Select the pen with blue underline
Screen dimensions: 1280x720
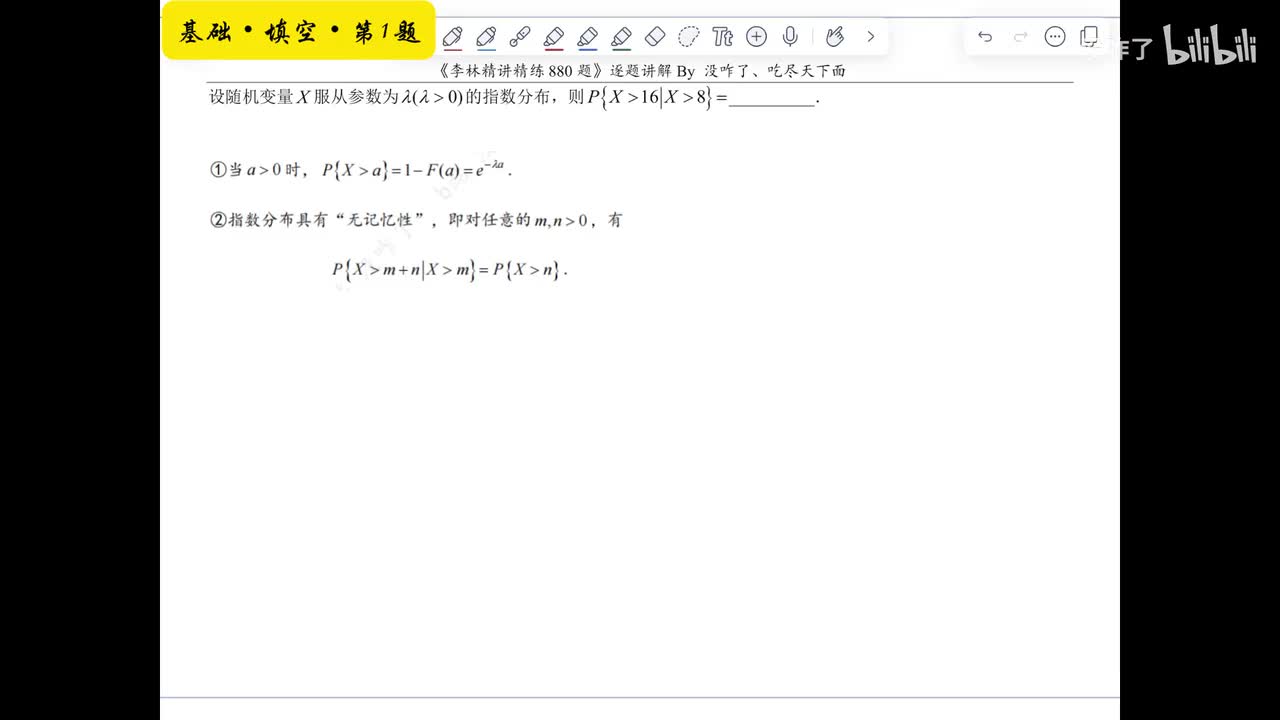[x=486, y=38]
